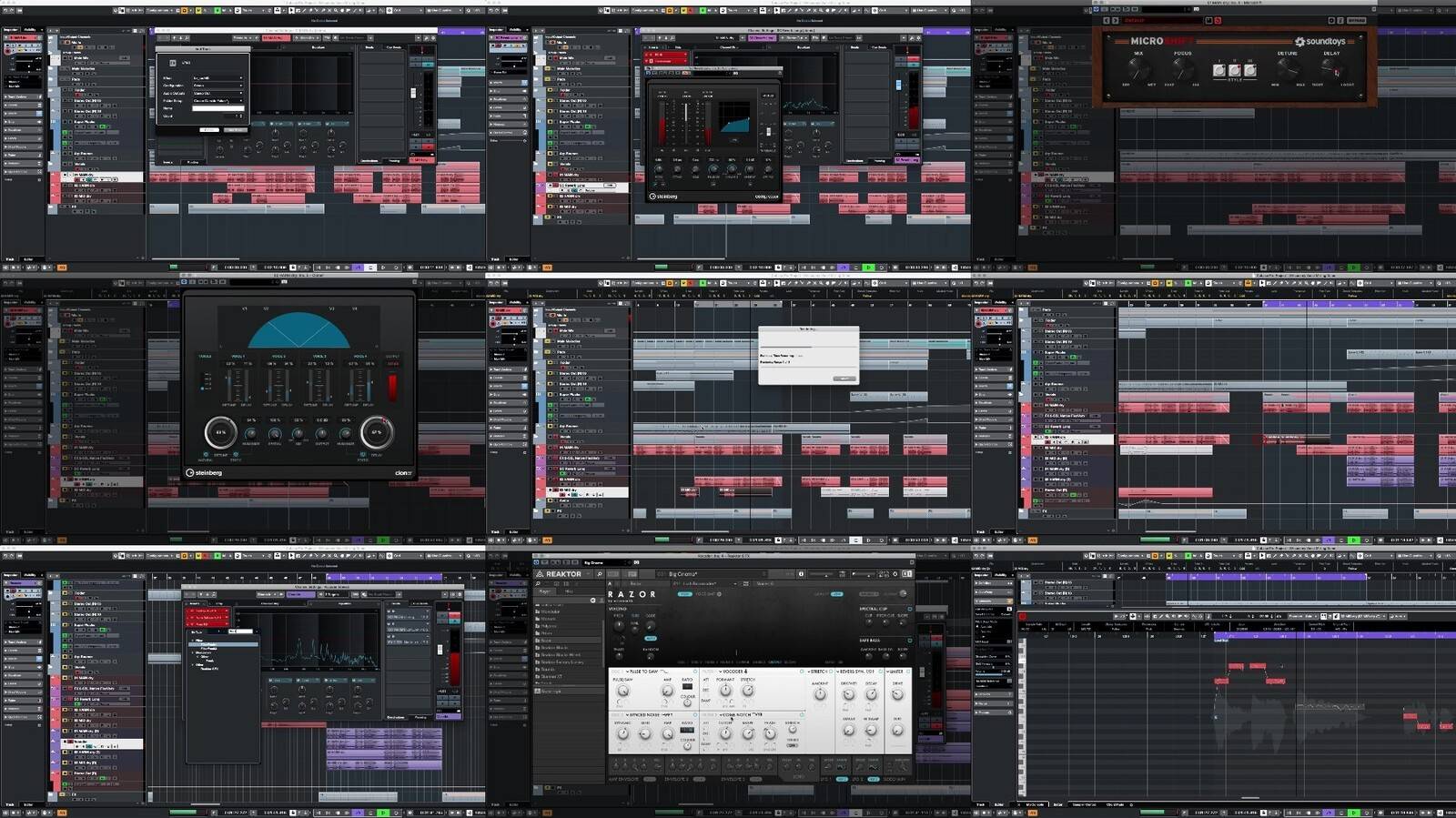Toggle the Spectral Clip switch in Razor
Viewport: 1456px width, 818px height.
coord(910,609)
